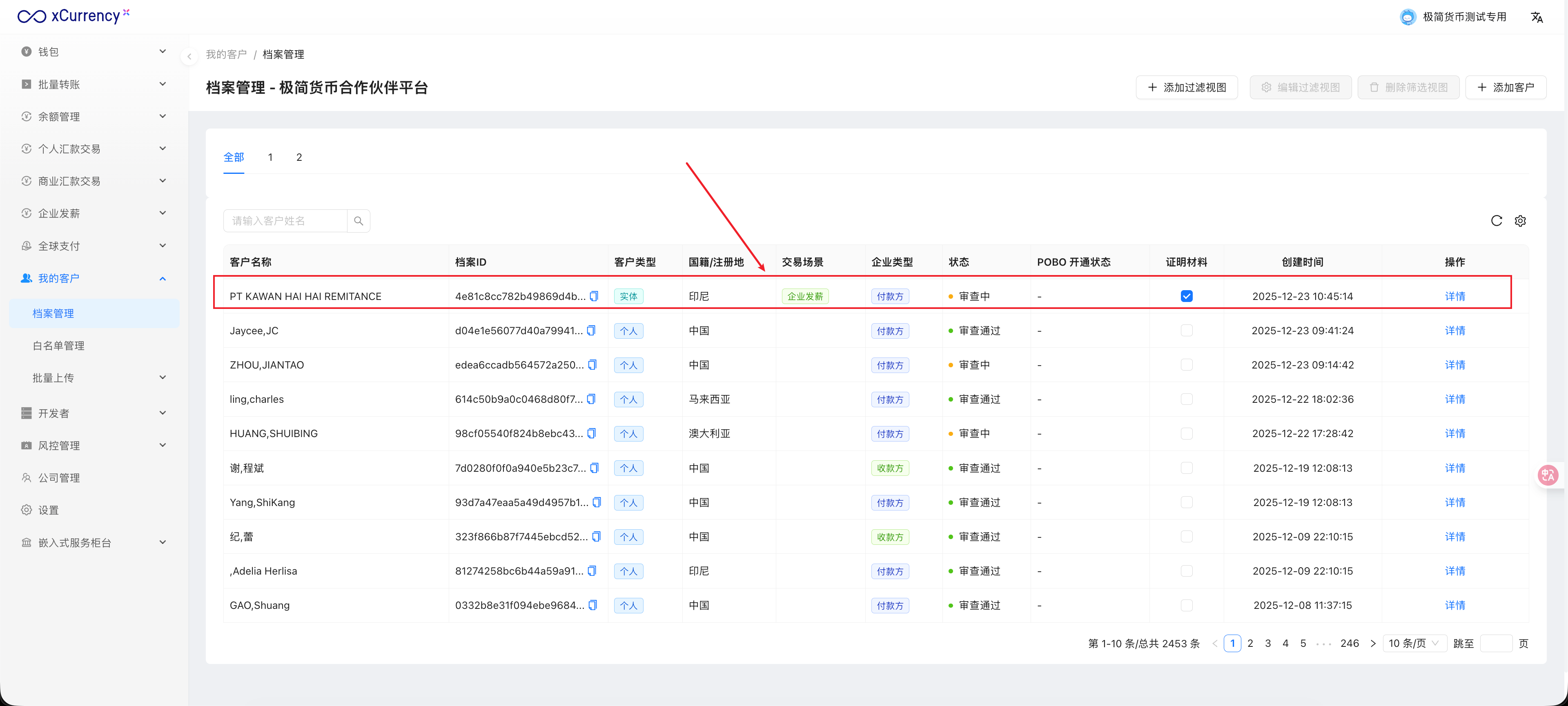Click the customer name search field
Viewport: 1568px width, 706px height.
click(285, 221)
